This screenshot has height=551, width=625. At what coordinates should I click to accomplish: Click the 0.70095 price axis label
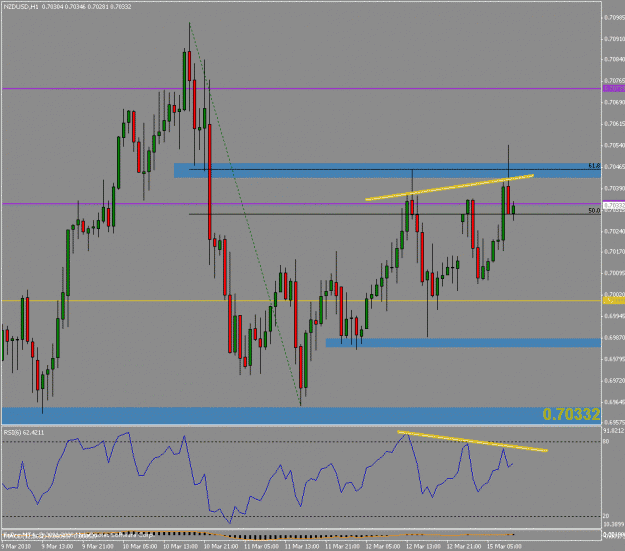click(x=614, y=273)
